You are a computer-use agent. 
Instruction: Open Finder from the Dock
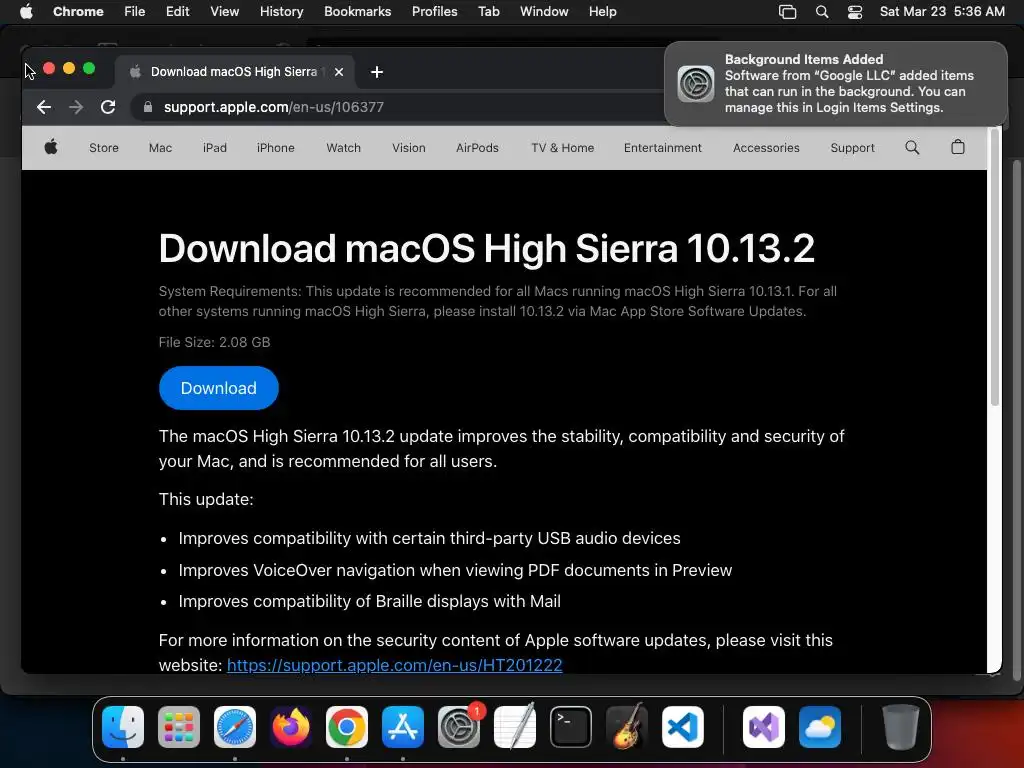coord(123,727)
